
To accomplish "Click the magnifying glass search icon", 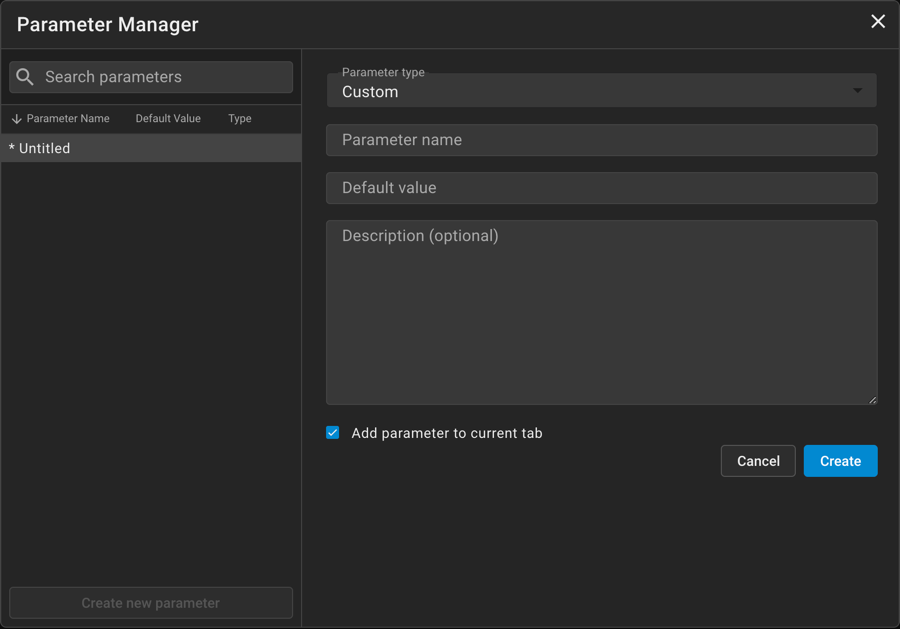I will point(26,77).
